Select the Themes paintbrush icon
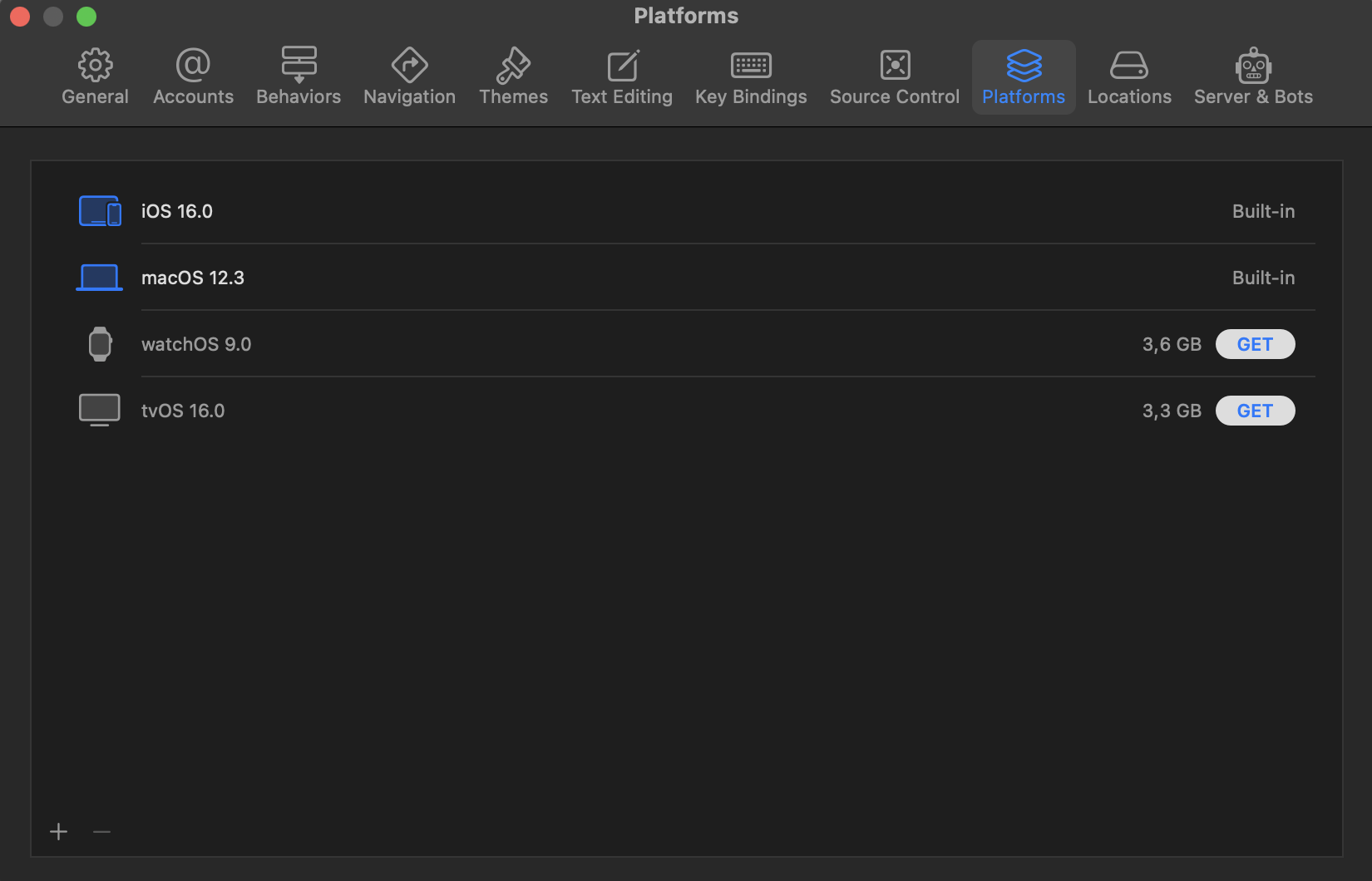The height and width of the screenshot is (881, 1372). coord(513,65)
